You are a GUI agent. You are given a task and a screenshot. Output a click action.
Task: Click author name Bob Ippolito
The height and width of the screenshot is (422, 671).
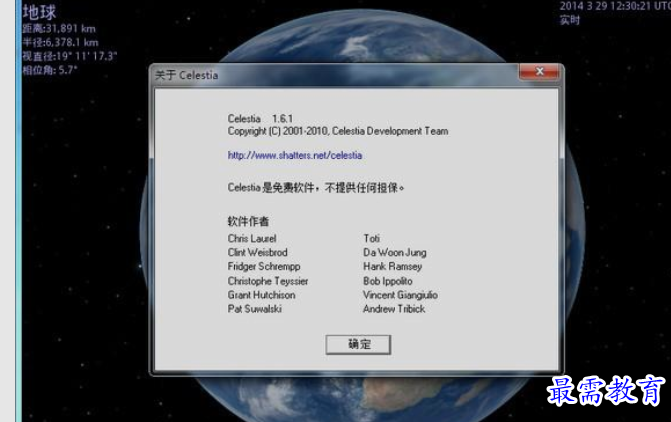coord(388,281)
